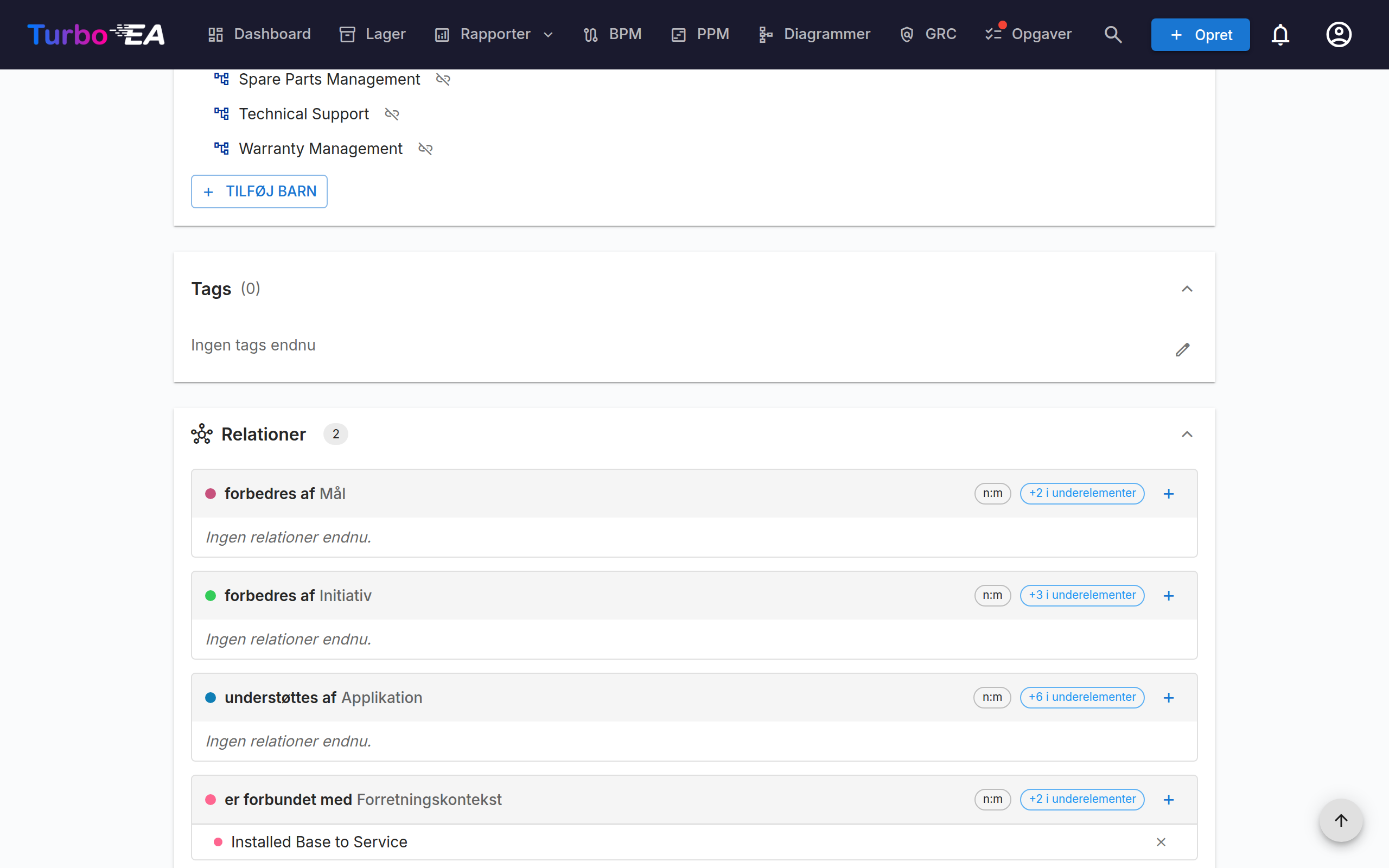The width and height of the screenshot is (1389, 868).
Task: Click n:m badge for Mål relation
Action: pyautogui.click(x=992, y=493)
